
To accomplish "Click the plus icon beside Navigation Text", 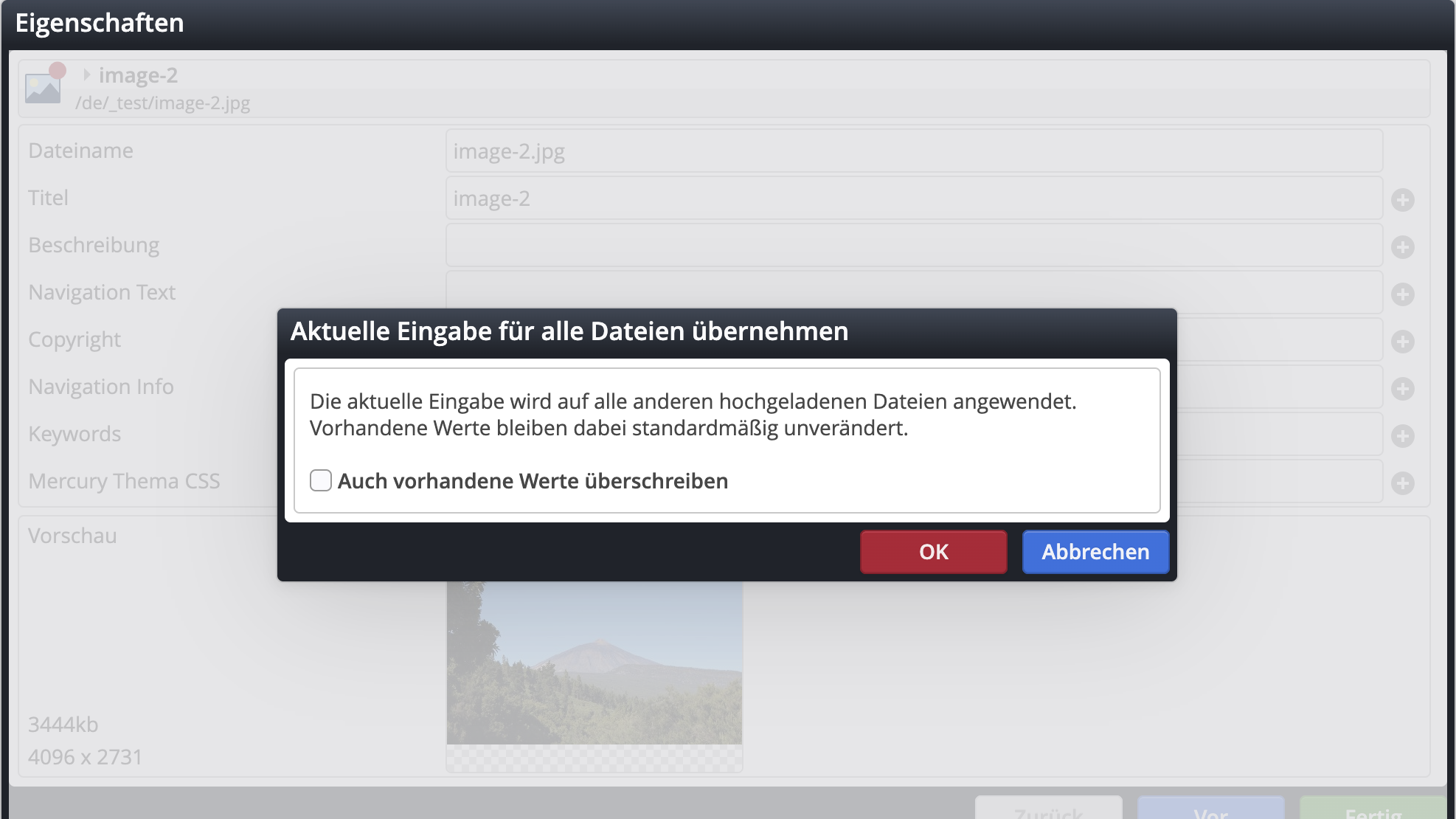I will click(x=1402, y=292).
